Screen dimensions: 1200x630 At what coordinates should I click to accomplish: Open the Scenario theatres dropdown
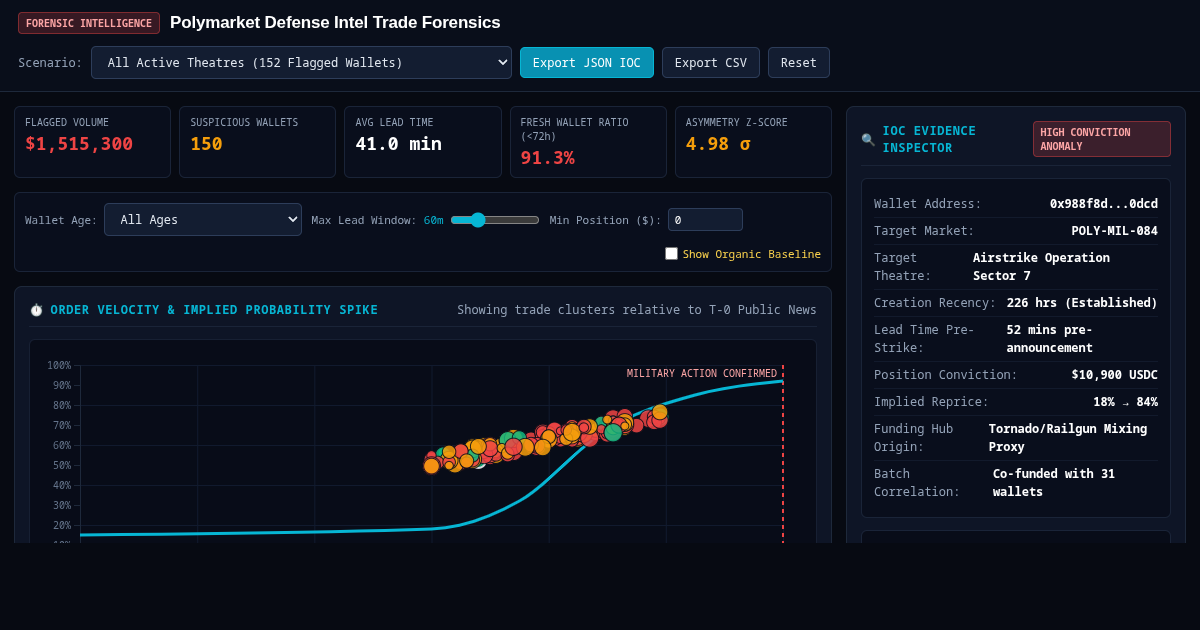pos(301,62)
